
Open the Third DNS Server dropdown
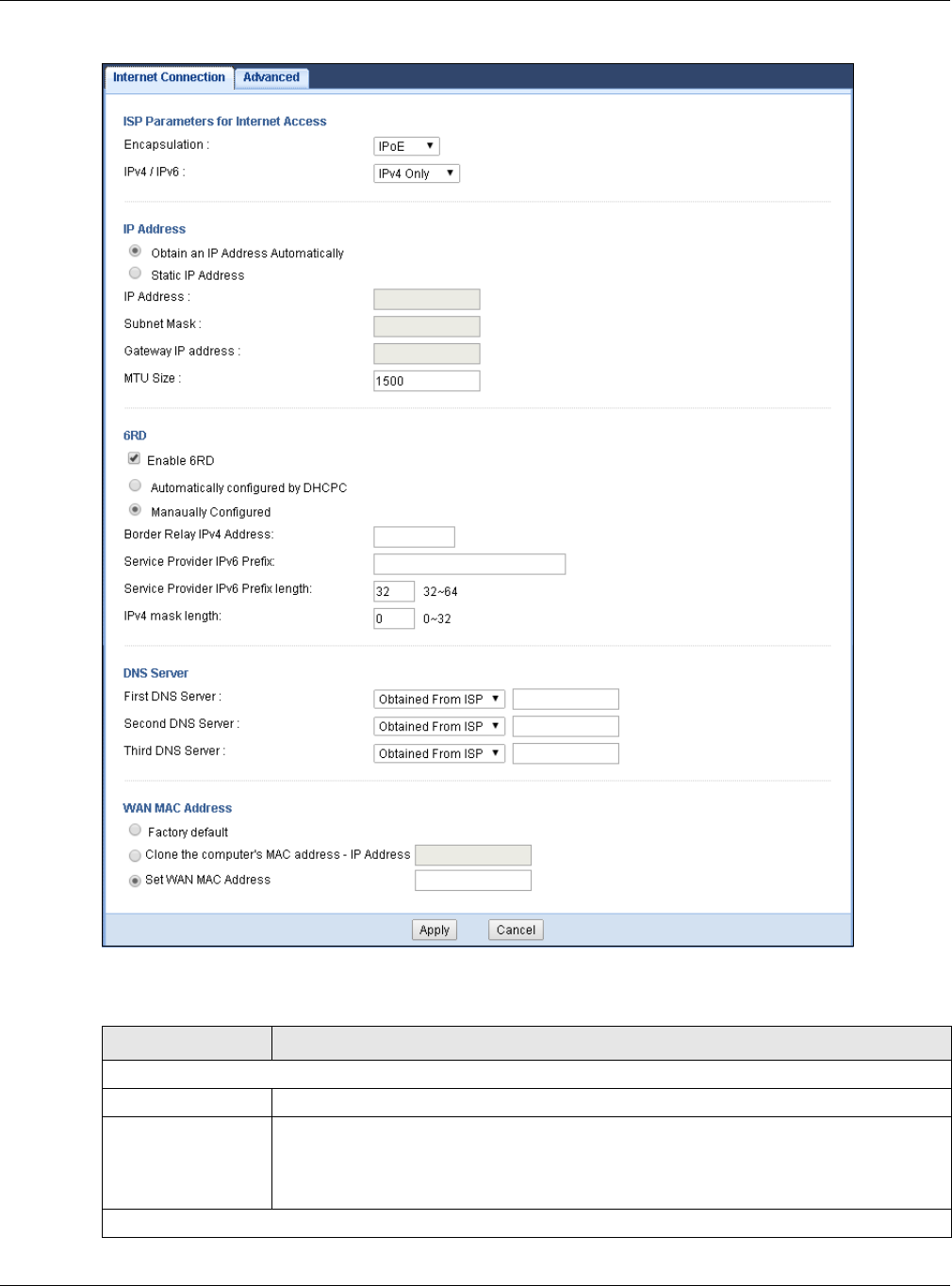[x=439, y=753]
